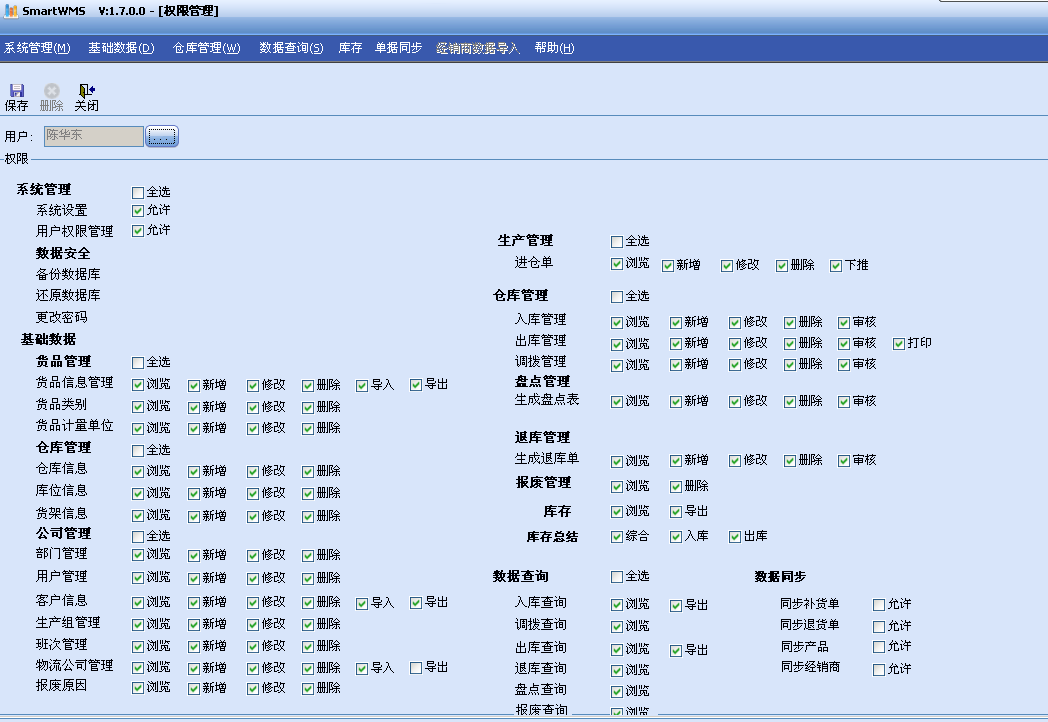Open the 仓库管理 menu

[206, 48]
